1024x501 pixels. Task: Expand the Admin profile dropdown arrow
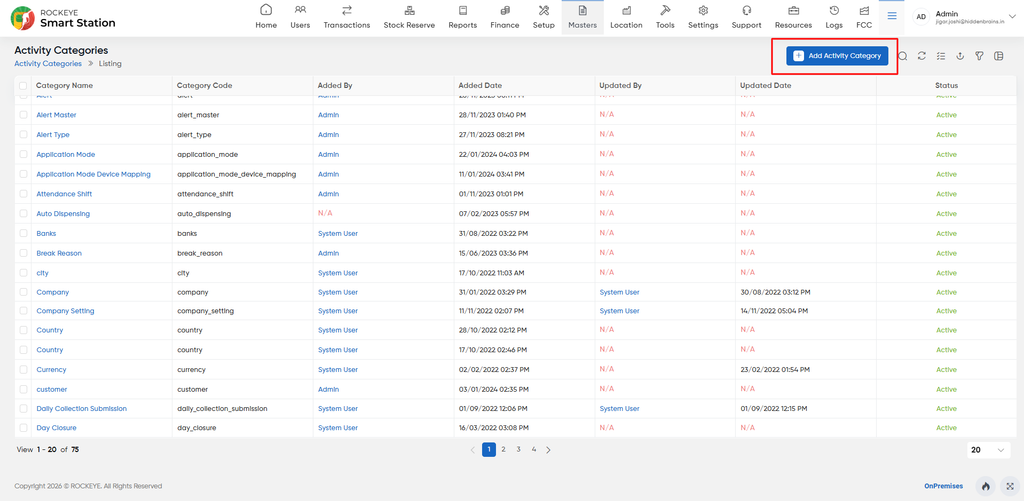(1012, 16)
